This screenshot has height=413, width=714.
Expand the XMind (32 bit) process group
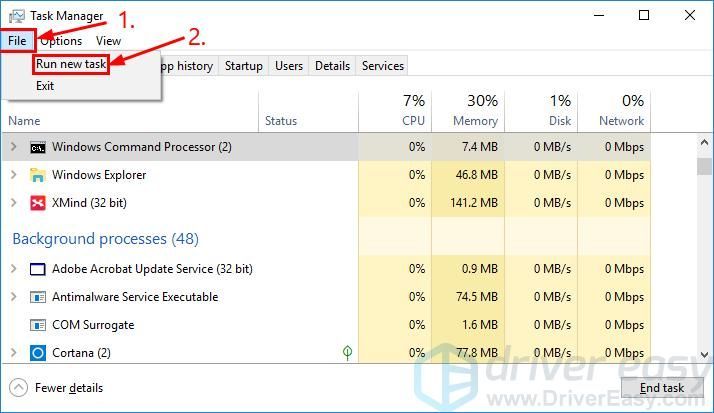click(x=14, y=203)
